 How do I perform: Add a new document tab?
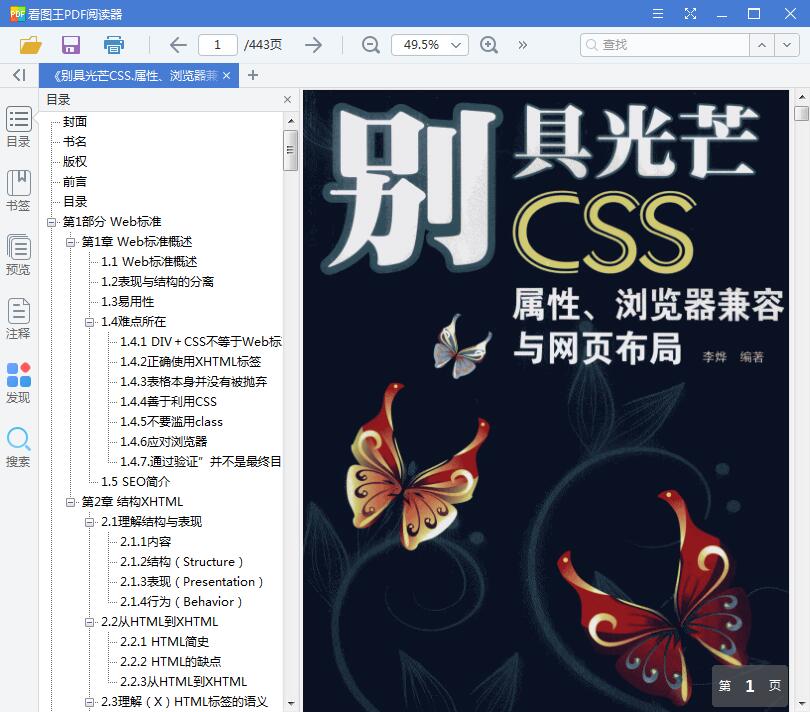click(x=253, y=75)
